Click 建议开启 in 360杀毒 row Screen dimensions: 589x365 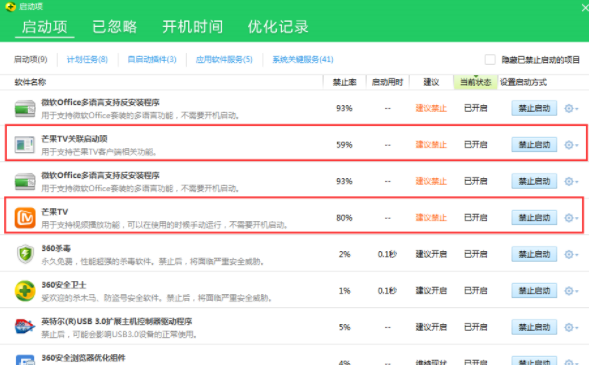[431, 254]
